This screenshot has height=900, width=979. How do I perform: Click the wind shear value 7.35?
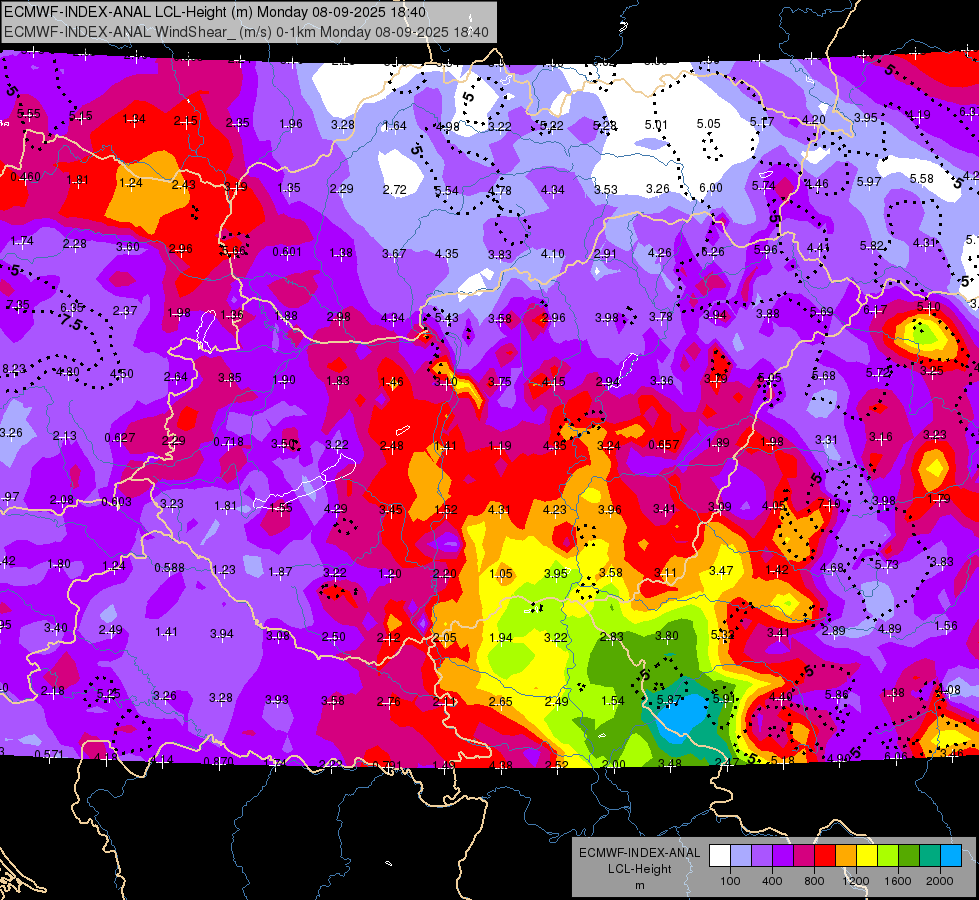click(x=17, y=305)
